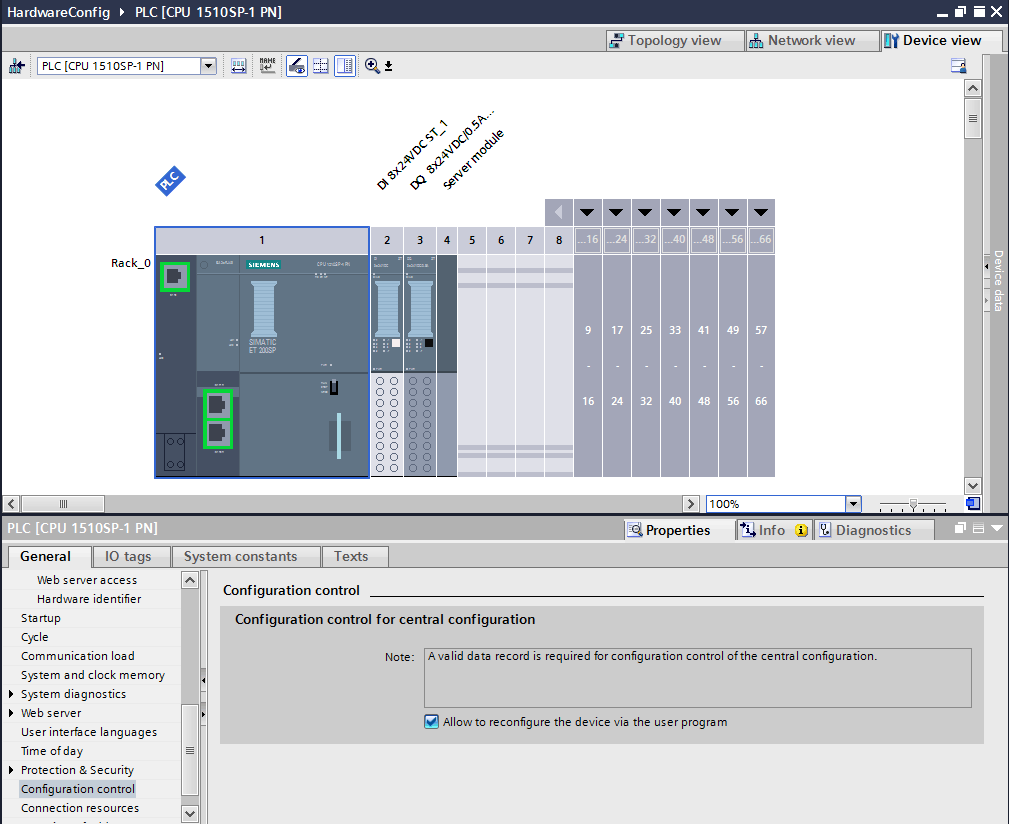Expand slot group ...56 arrow

click(732, 212)
